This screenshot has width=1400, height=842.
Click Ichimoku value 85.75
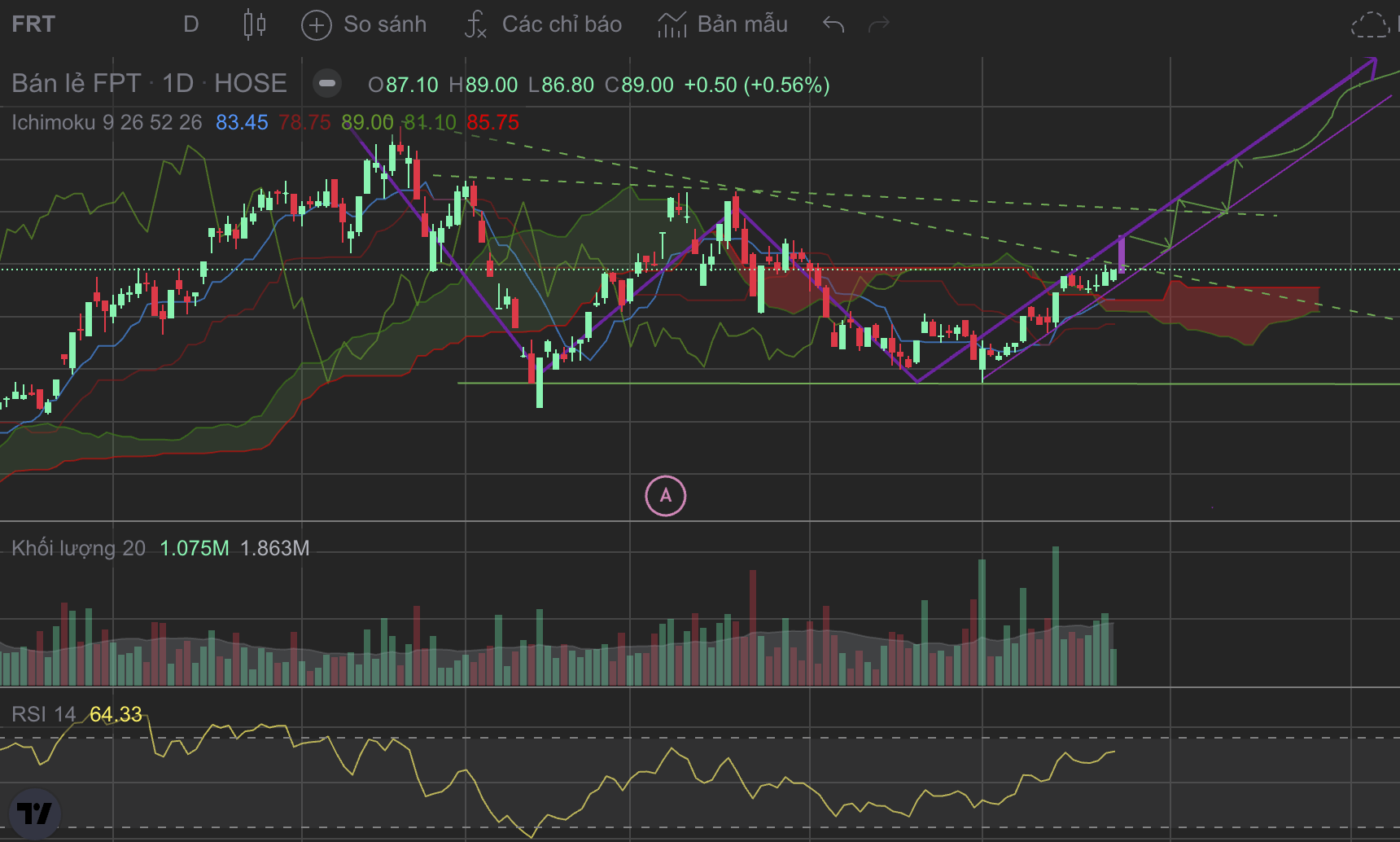[x=492, y=122]
